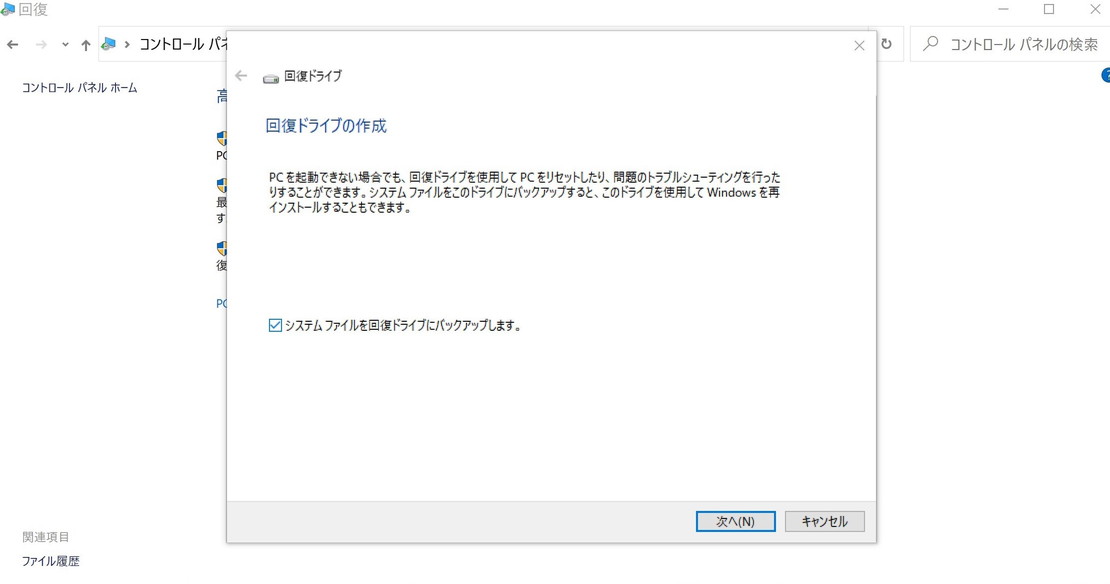1110x584 pixels.
Task: Click the blue help icon below the search box
Action: click(1104, 75)
